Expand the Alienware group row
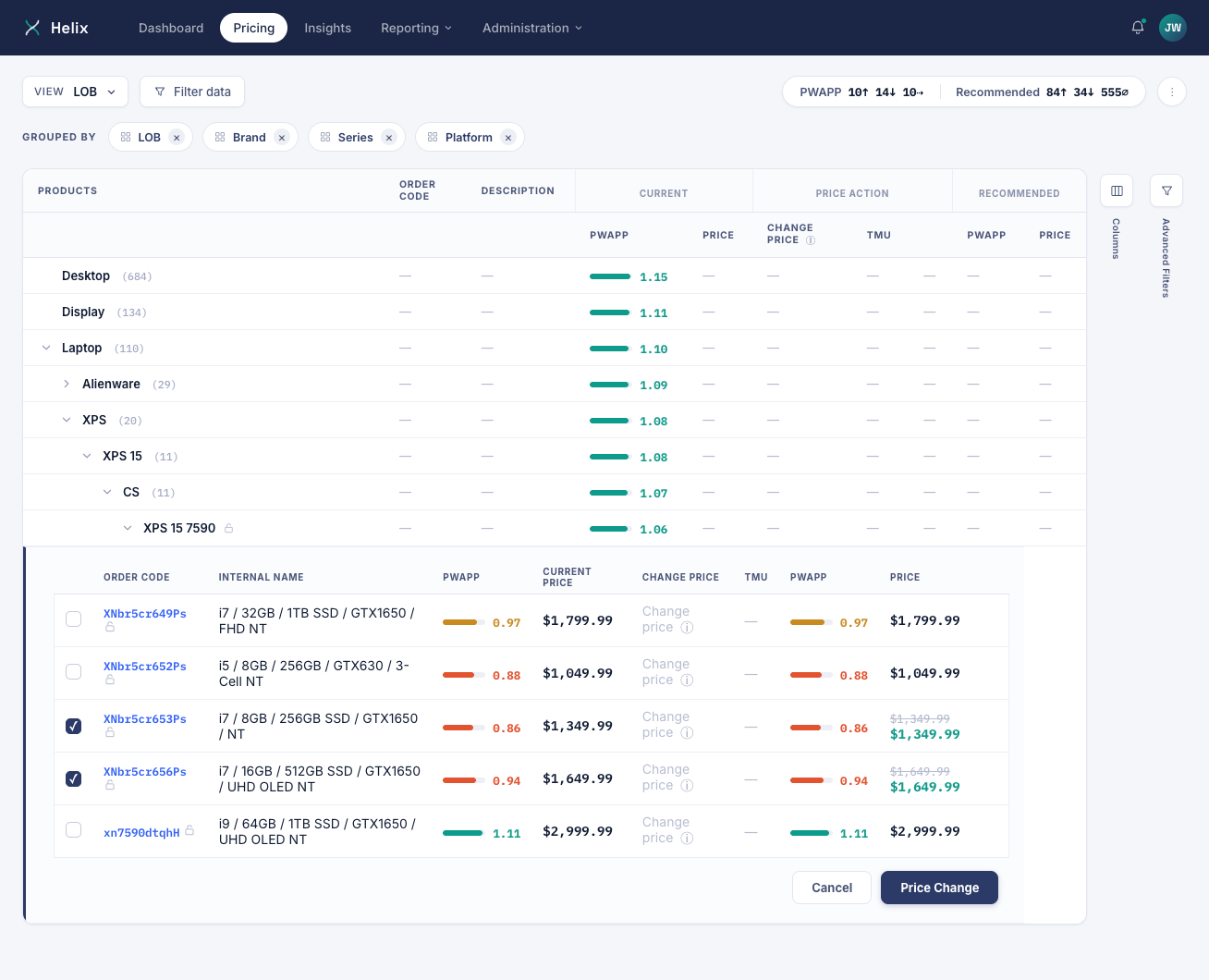The width and height of the screenshot is (1209, 980). 67,384
